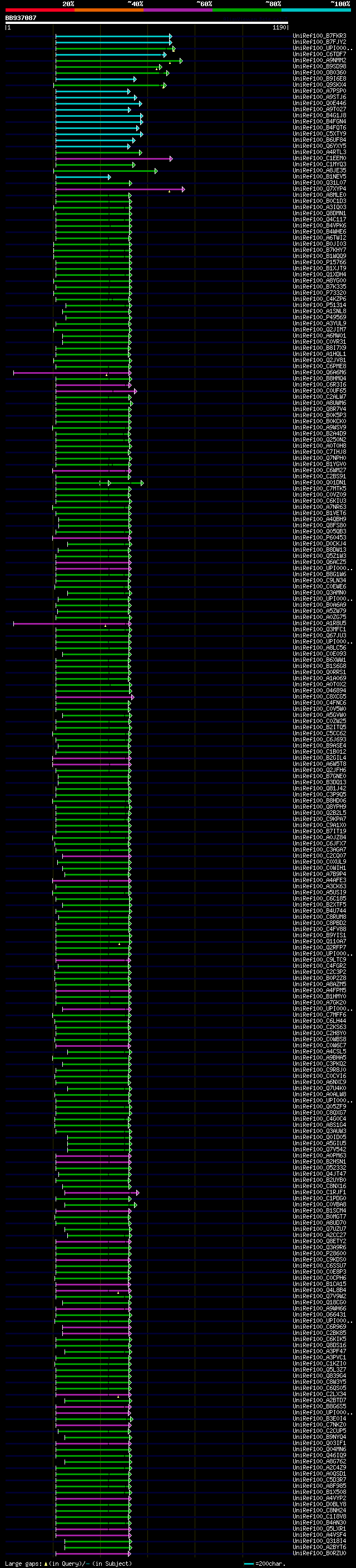Image resolution: width=356 pixels, height=1568 pixels.
Task: Select label UniRef100_C5D3R7
Action: click(x=319, y=1479)
